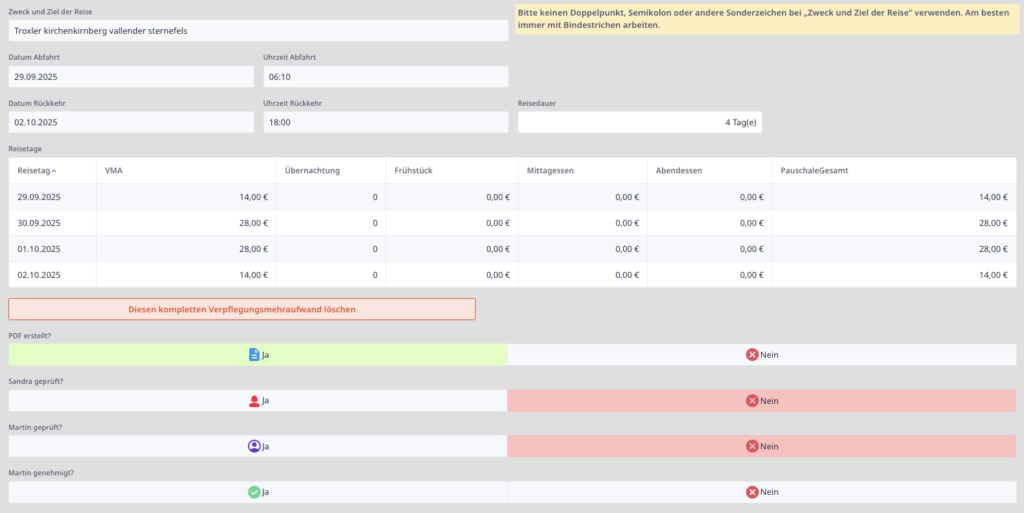Select the 02.10.2025 Reisetag cell
The height and width of the screenshot is (513, 1024).
pos(52,275)
